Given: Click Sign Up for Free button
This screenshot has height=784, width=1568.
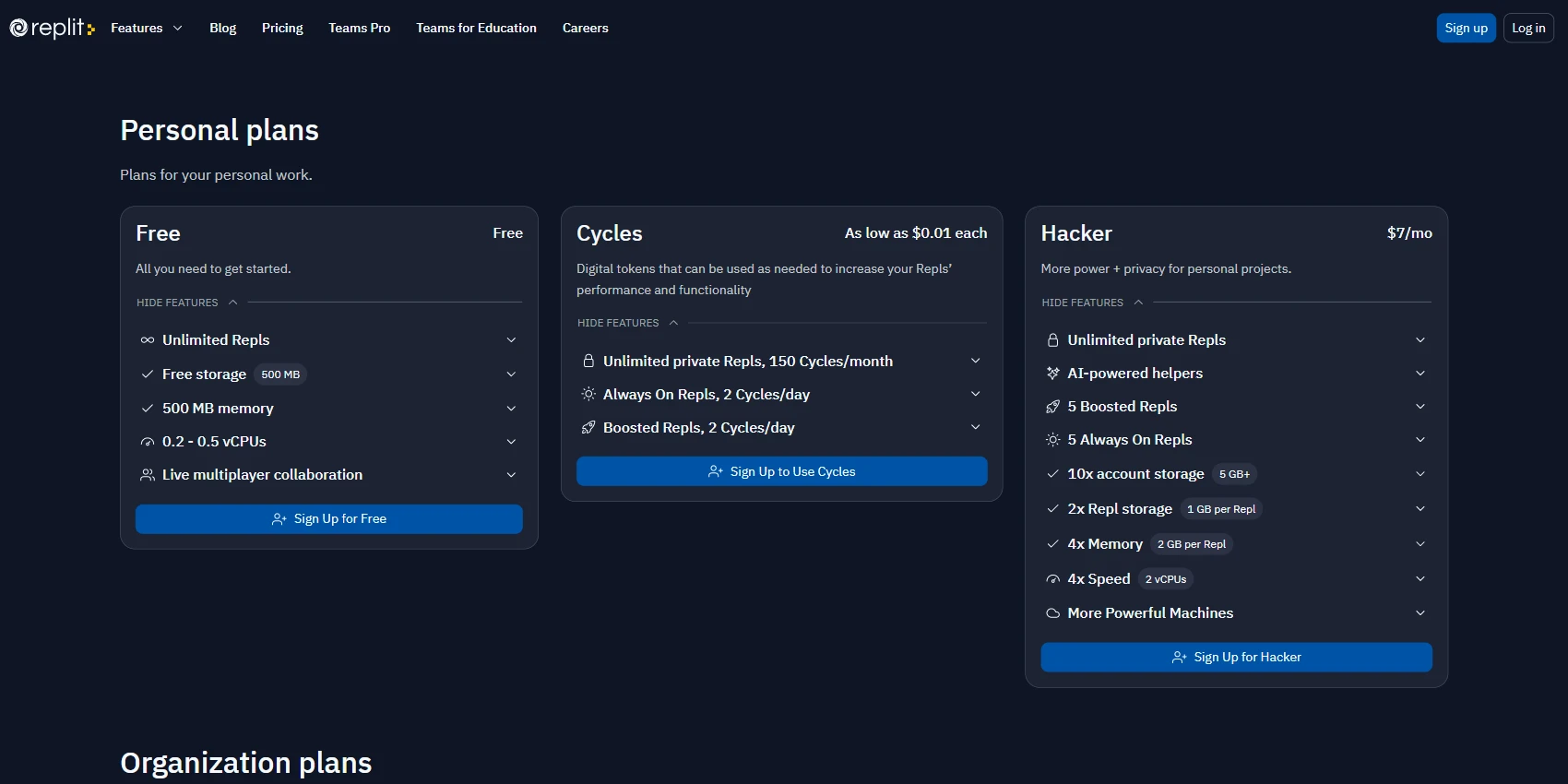Looking at the screenshot, I should point(329,519).
